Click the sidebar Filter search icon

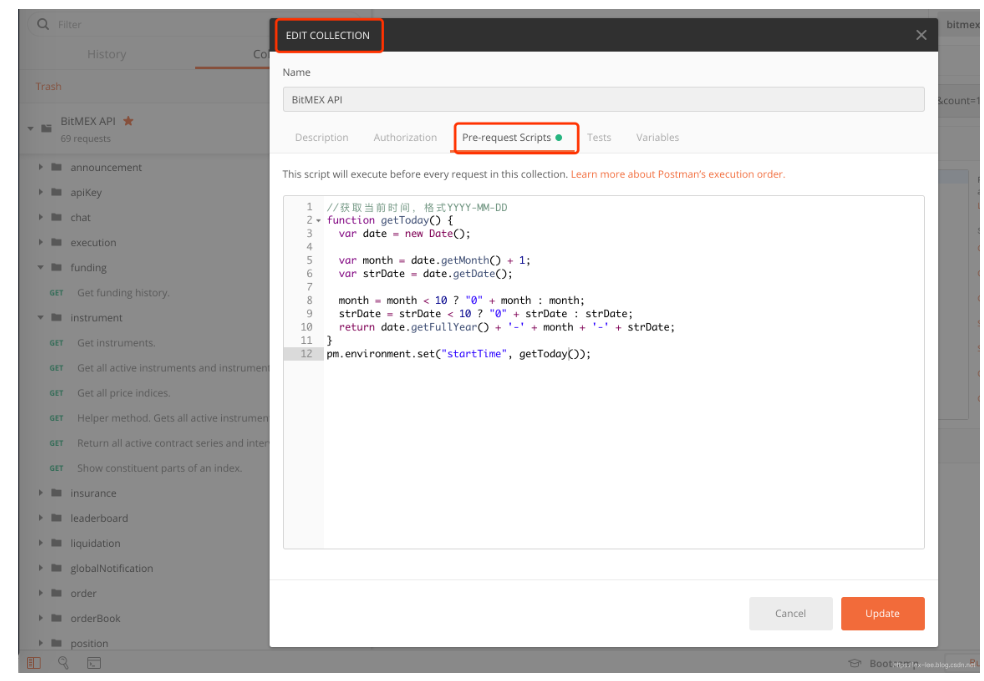point(43,24)
